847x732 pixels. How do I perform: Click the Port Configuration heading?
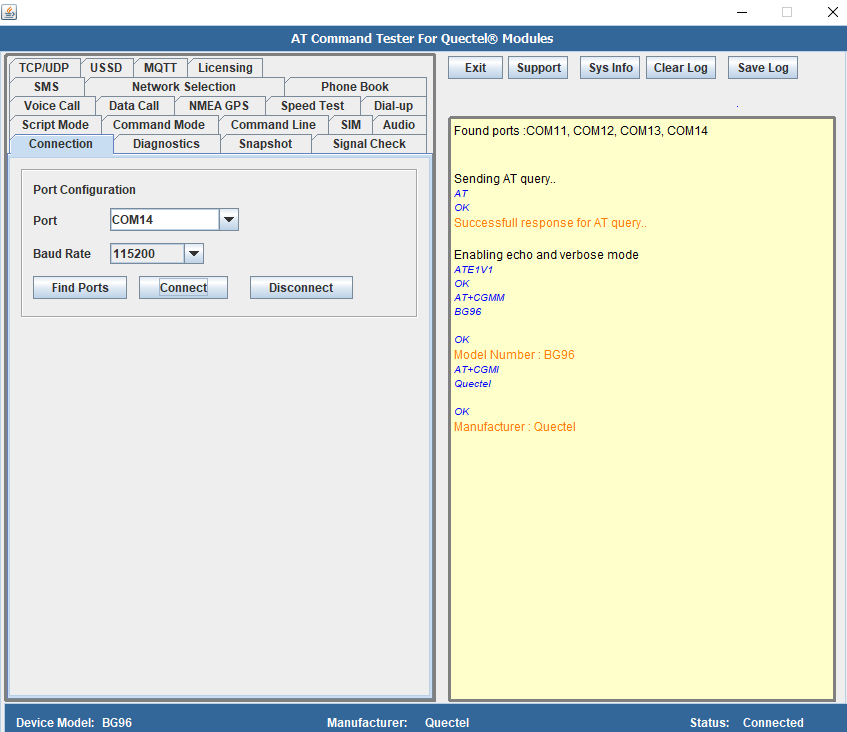pos(84,190)
